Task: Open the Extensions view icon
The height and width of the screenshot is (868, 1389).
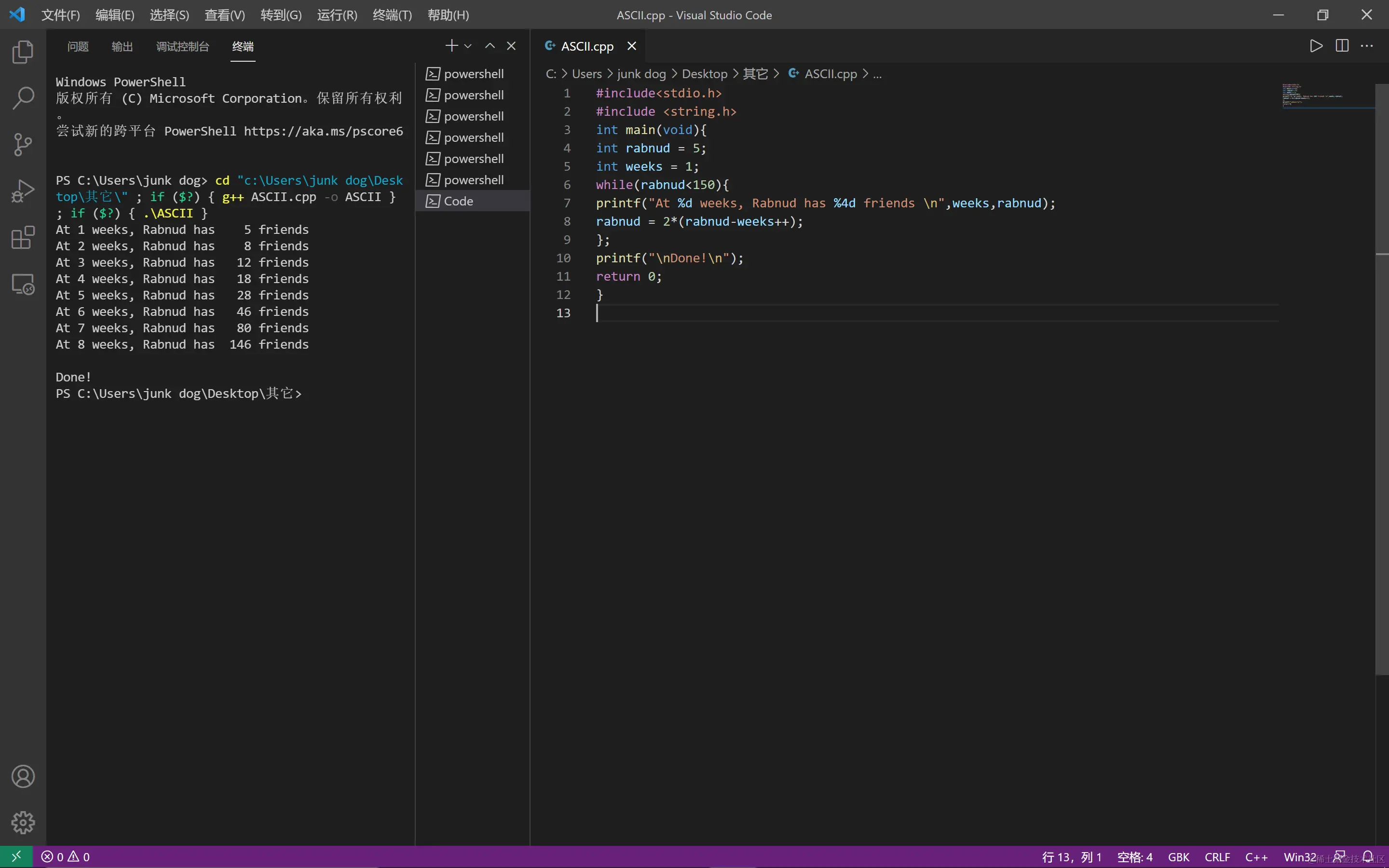Action: tap(23, 237)
